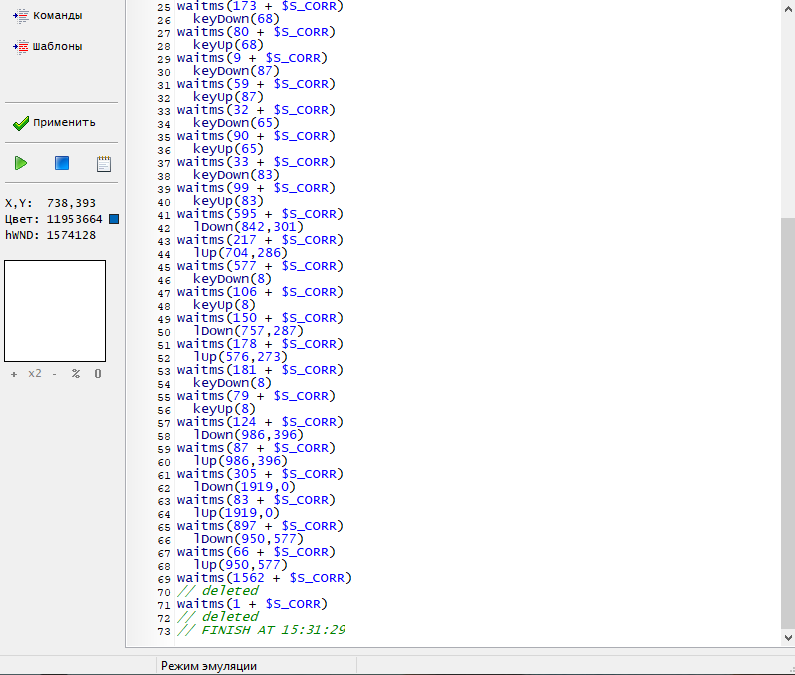Click the 0 reset preview control
795x675 pixels.
[98, 374]
